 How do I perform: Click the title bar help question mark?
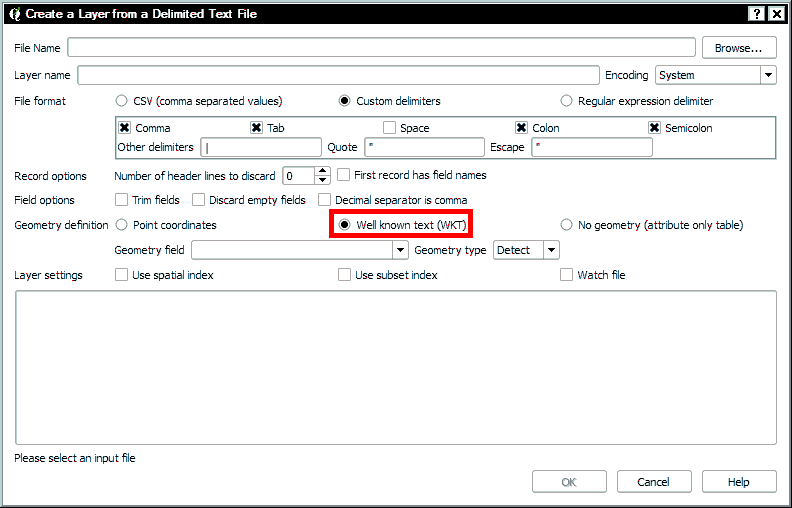tap(755, 13)
